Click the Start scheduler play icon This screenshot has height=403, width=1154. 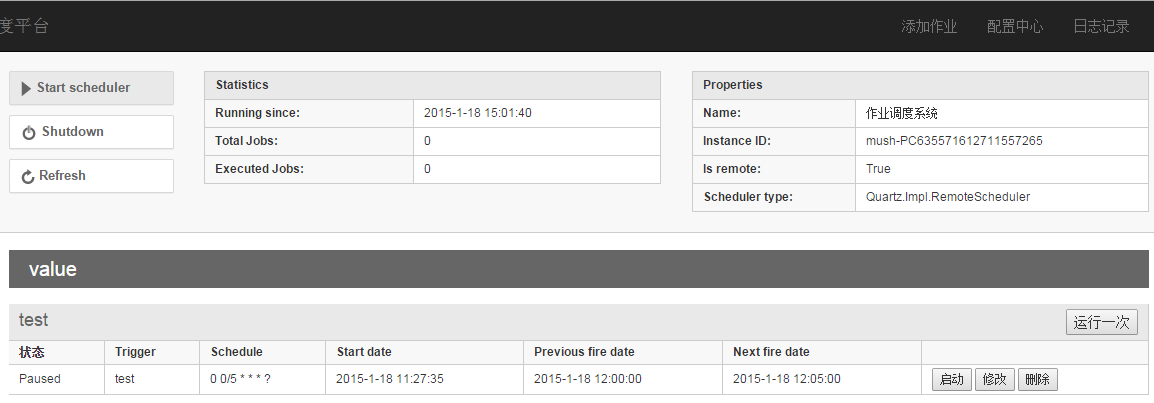(x=26, y=88)
